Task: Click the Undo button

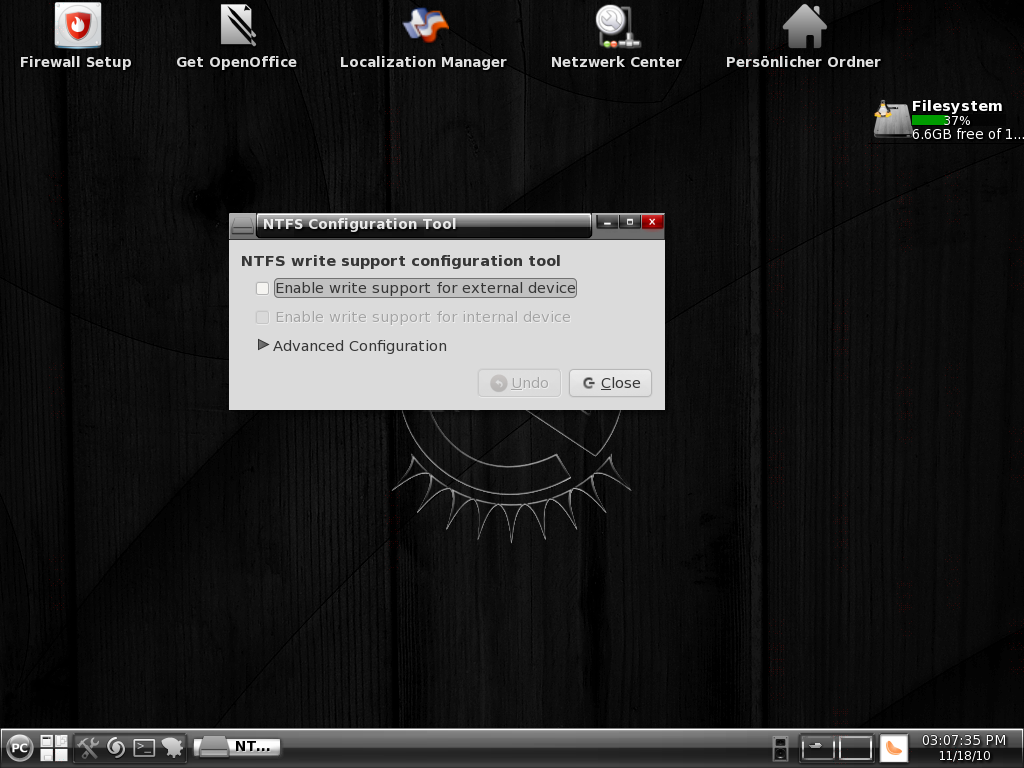Action: pyautogui.click(x=519, y=383)
